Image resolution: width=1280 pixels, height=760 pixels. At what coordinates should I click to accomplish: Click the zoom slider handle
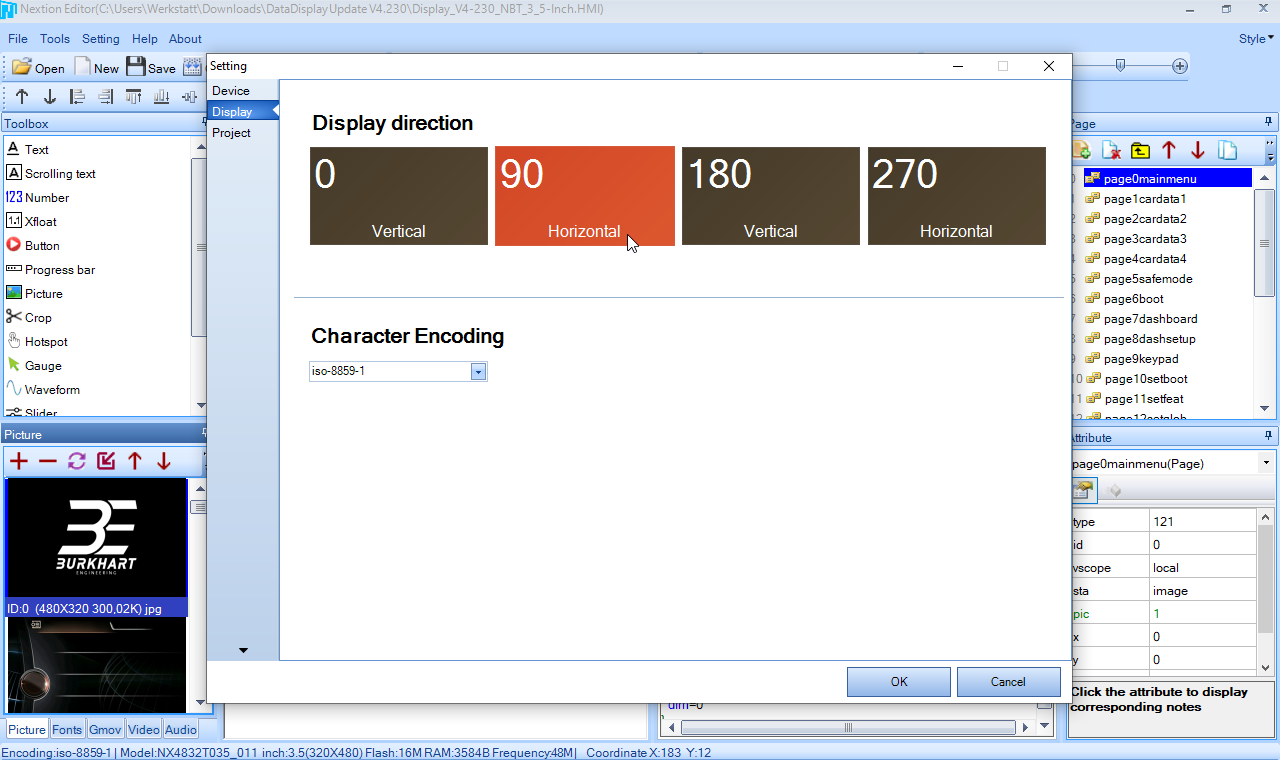click(x=1121, y=65)
